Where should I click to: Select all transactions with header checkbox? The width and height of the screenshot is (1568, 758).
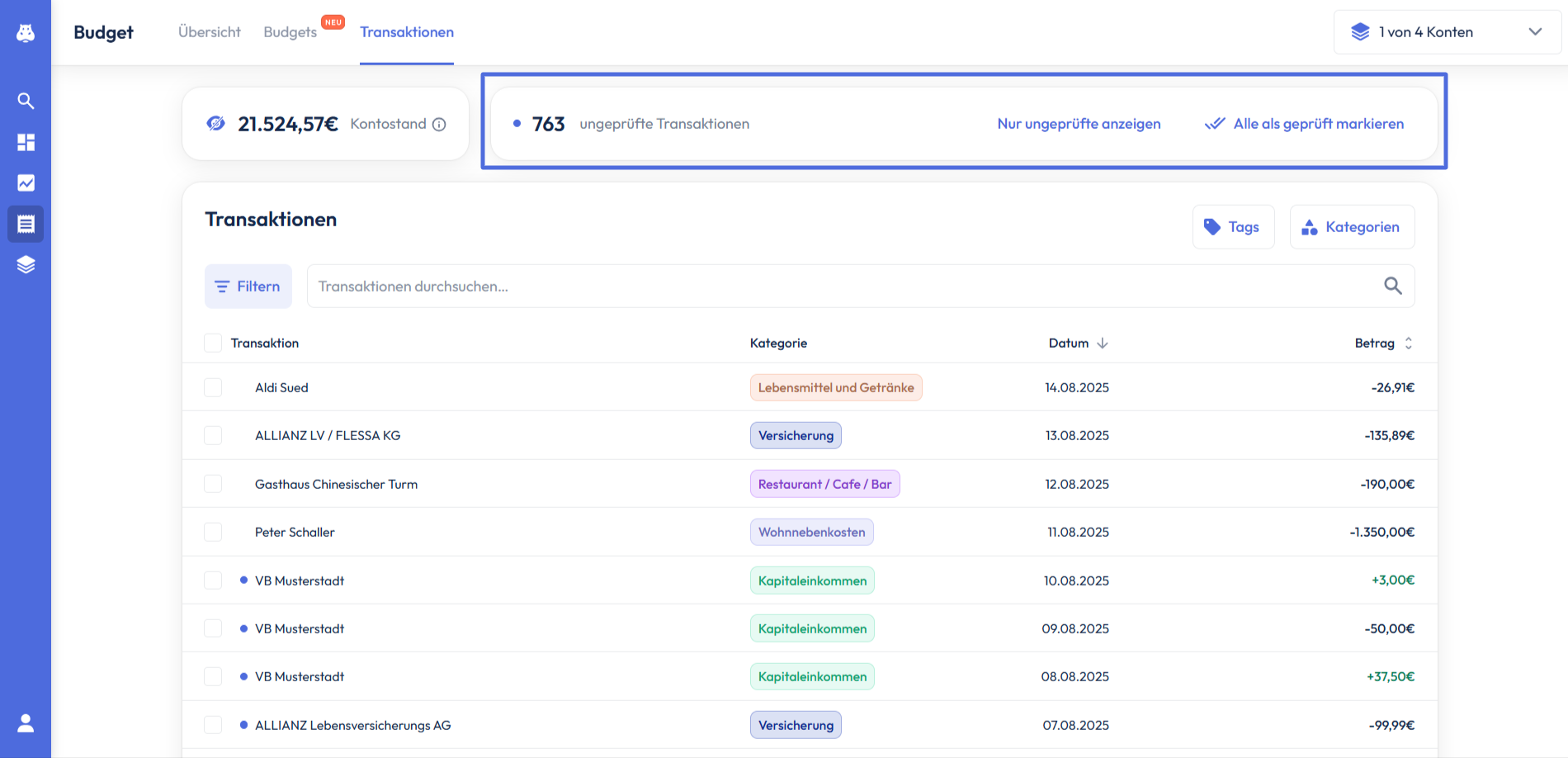pos(213,343)
